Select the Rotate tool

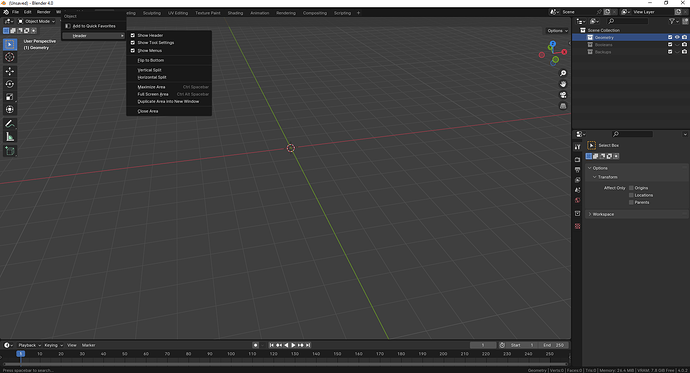click(10, 84)
